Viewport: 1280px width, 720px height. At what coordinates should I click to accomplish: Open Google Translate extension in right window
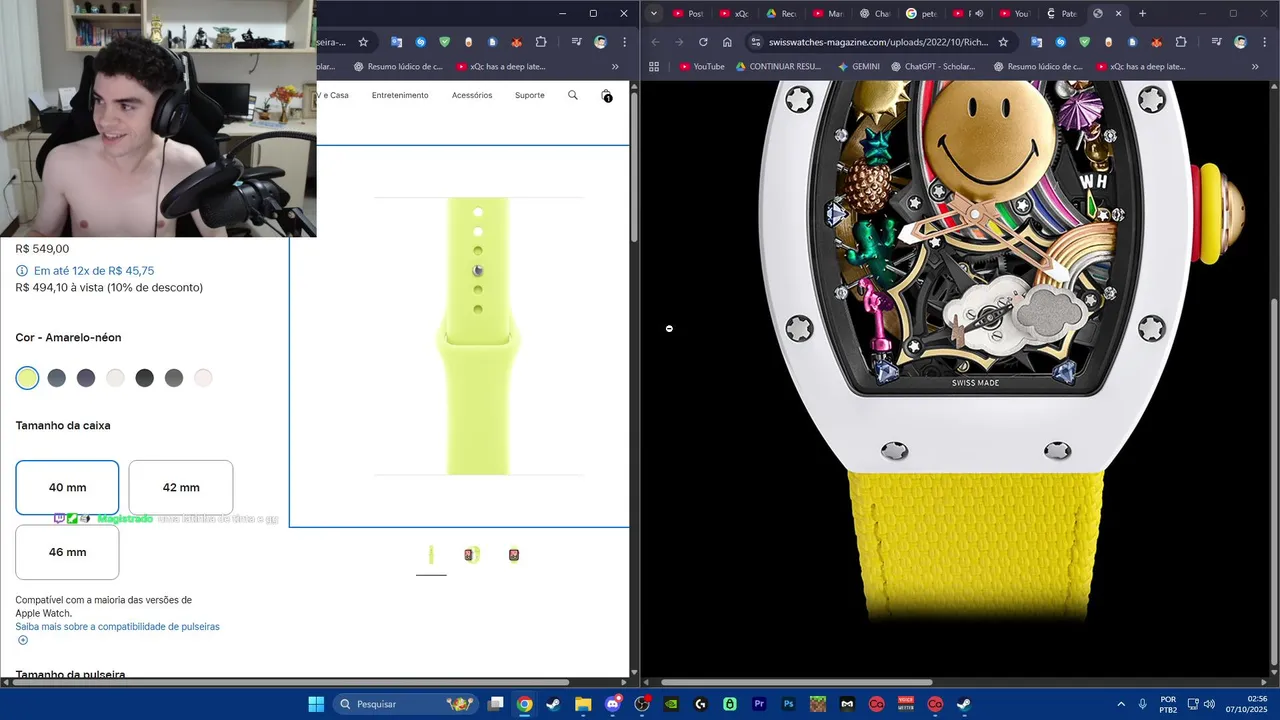tap(1037, 42)
